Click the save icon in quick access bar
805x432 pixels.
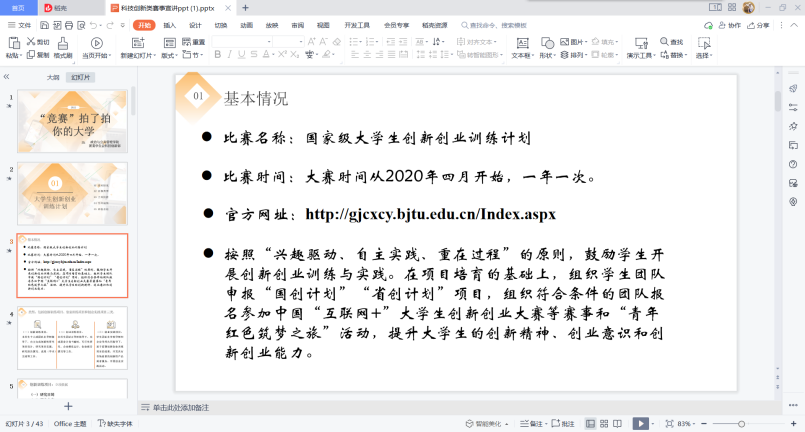(x=45, y=24)
